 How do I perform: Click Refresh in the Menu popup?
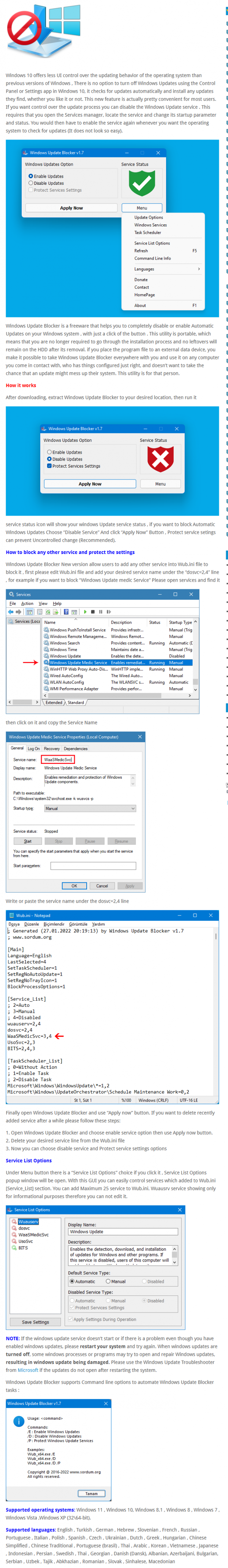pos(141,250)
